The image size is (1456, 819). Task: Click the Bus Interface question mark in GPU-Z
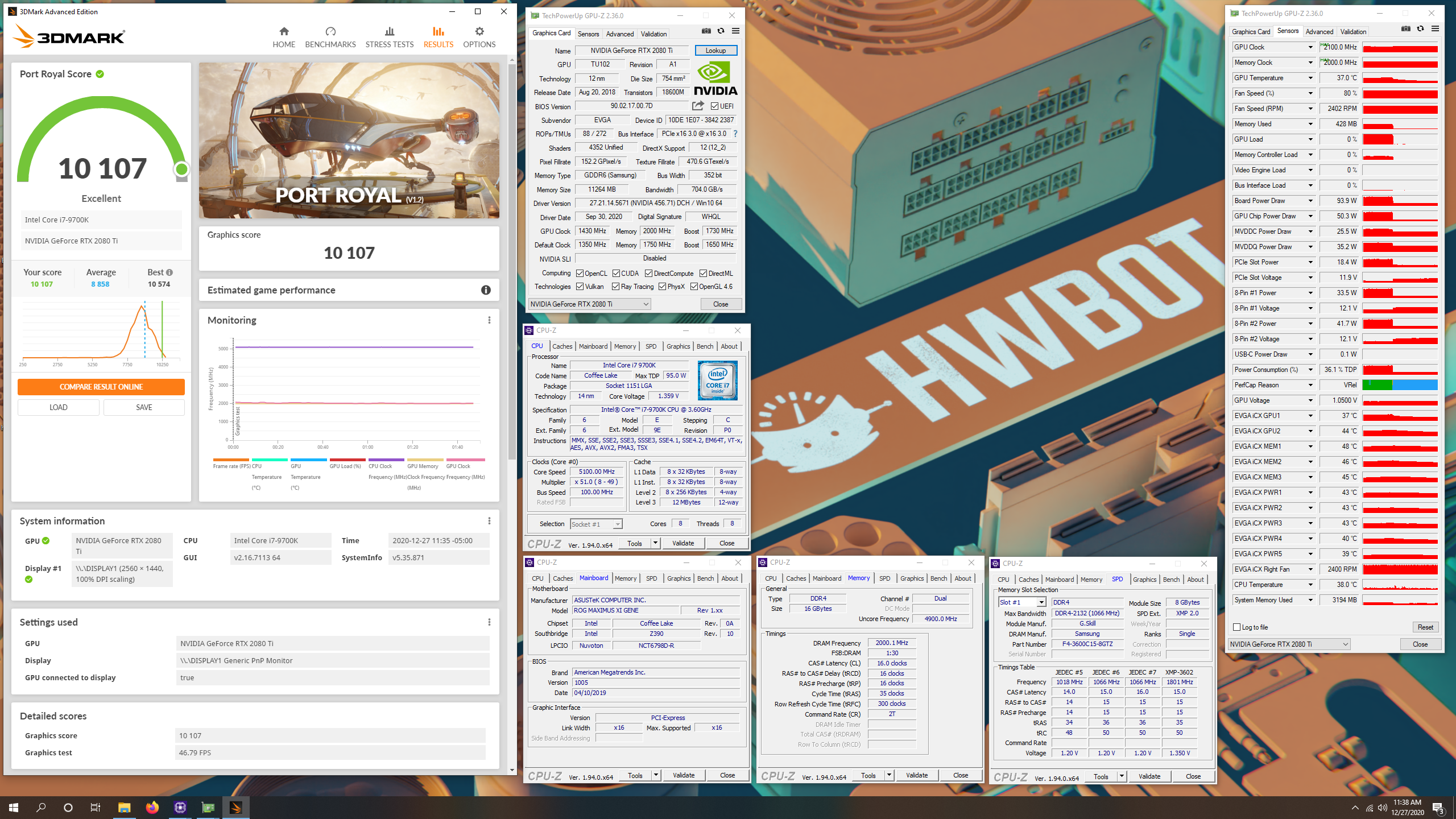coord(735,134)
